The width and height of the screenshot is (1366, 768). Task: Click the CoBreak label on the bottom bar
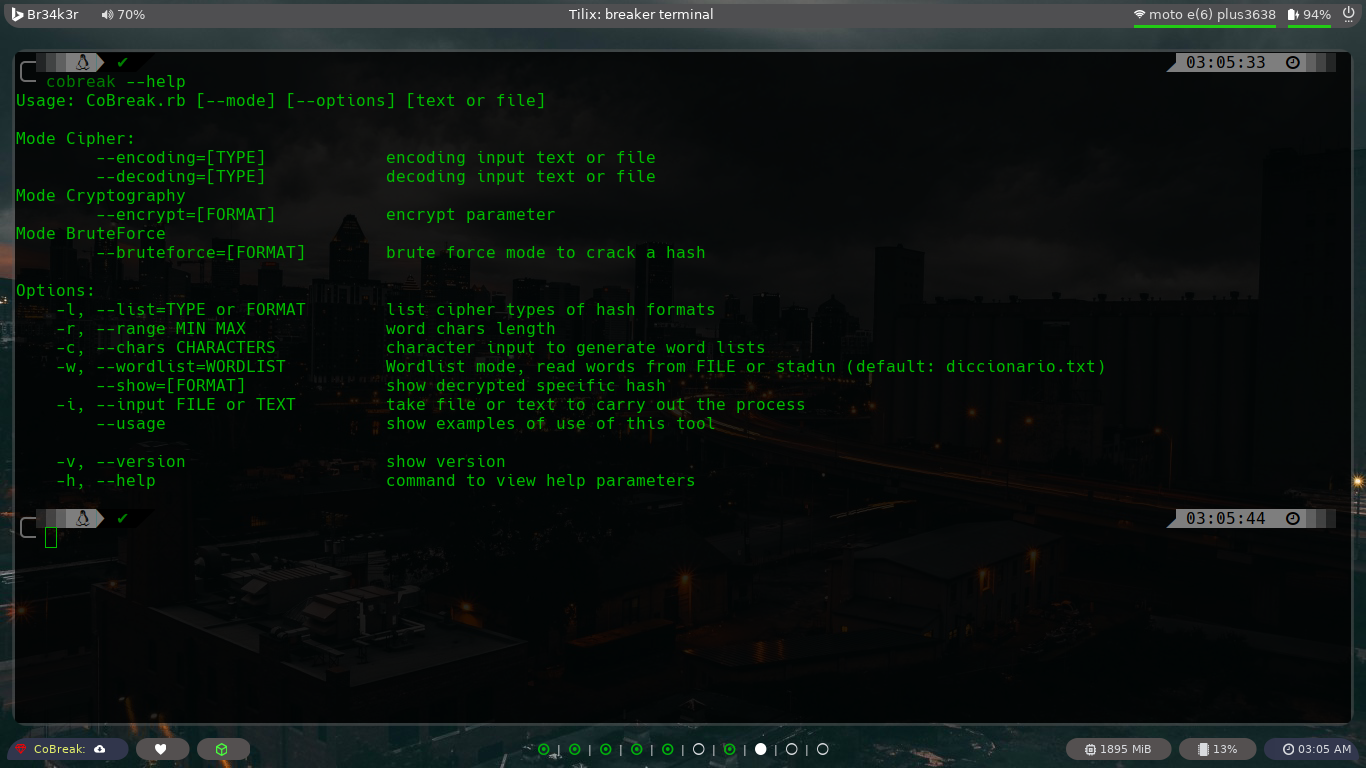(60, 749)
